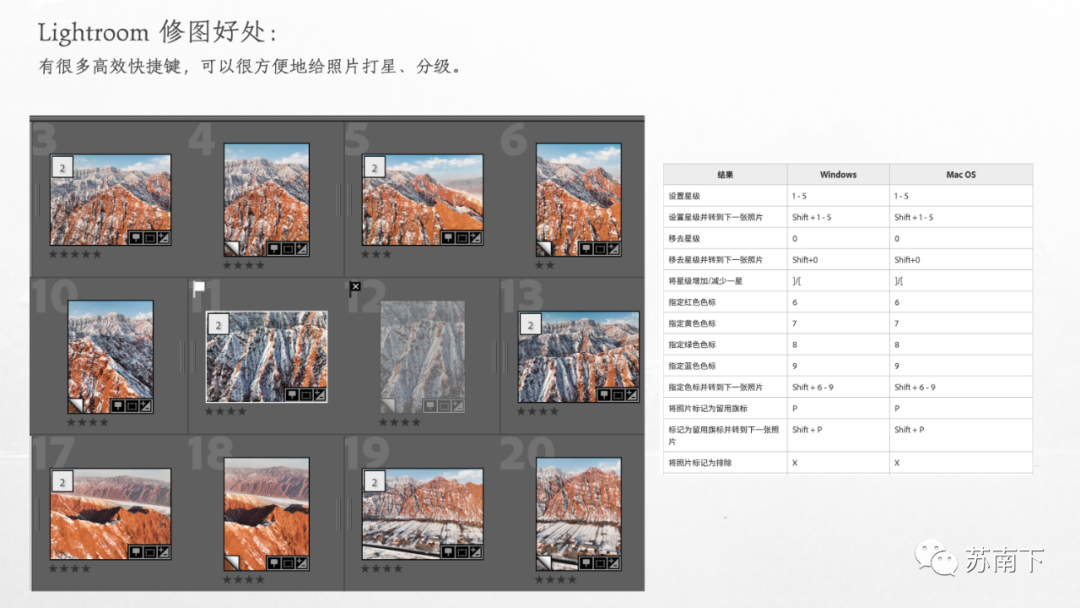Expand the stack count badge on photo 11
Screen dimensions: 1080x608
(218, 324)
